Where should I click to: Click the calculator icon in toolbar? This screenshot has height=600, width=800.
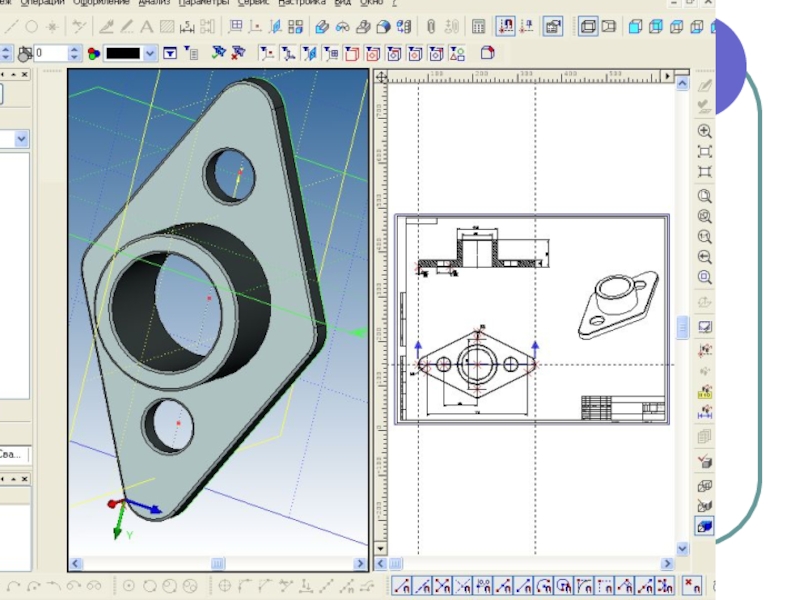point(479,27)
